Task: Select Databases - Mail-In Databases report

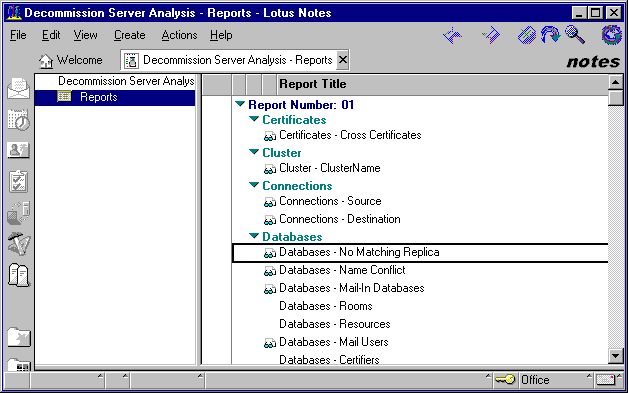Action: tap(352, 288)
